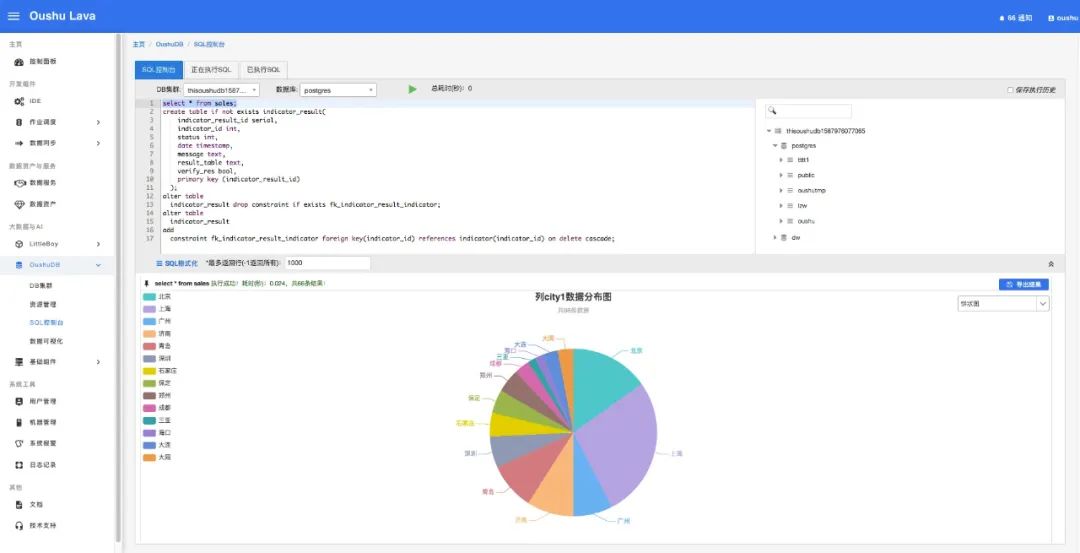
Task: Run the SQL with the green play button
Action: click(x=412, y=89)
